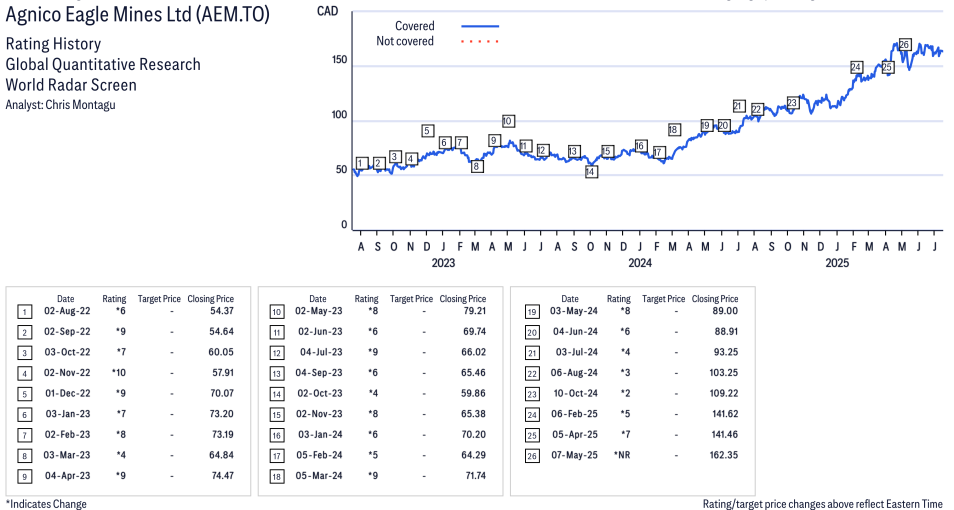Select the closing price 73.20
This screenshot has width=954, height=510.
tap(221, 414)
